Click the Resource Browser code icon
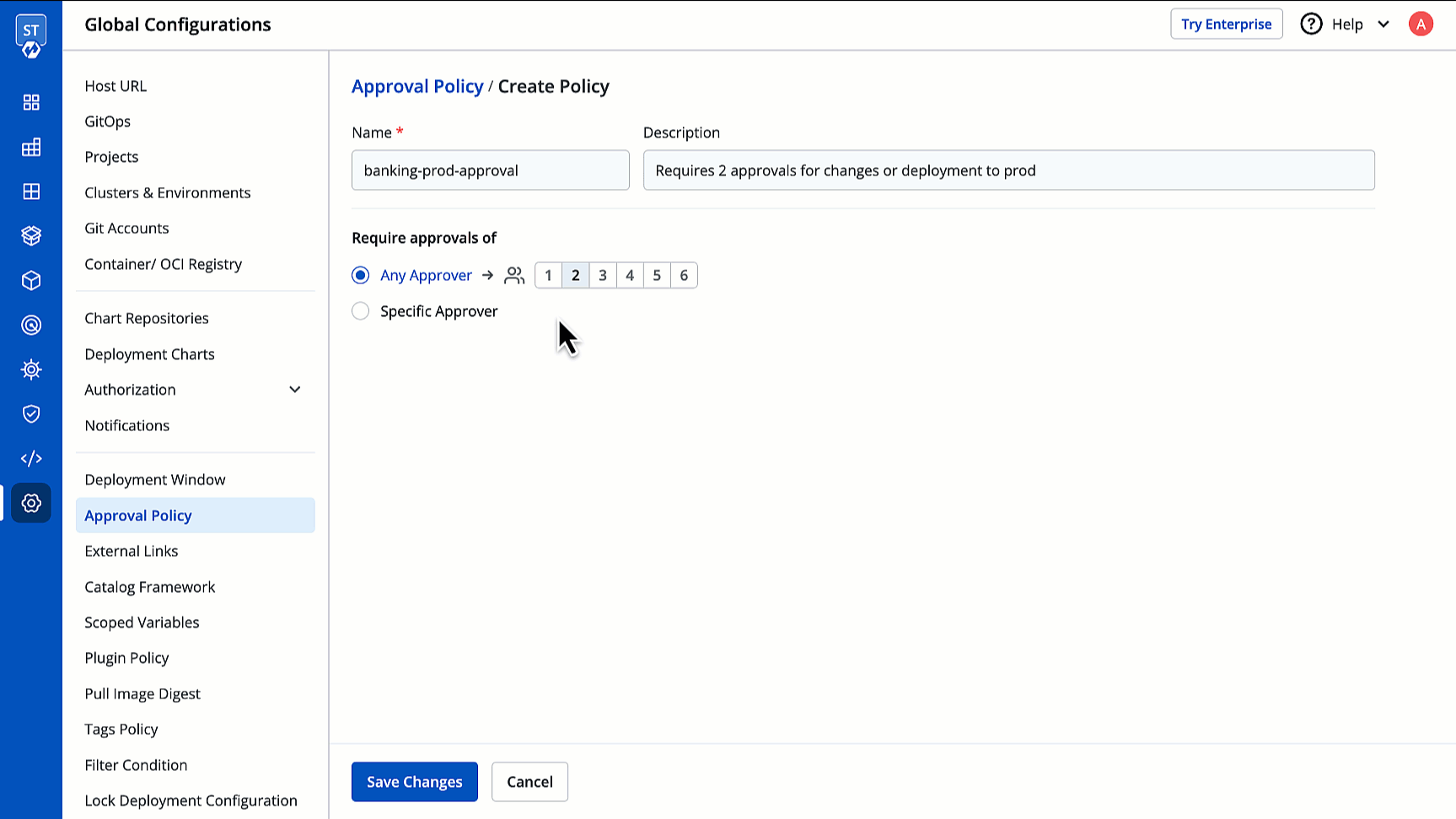The width and height of the screenshot is (1456, 819). 31,458
